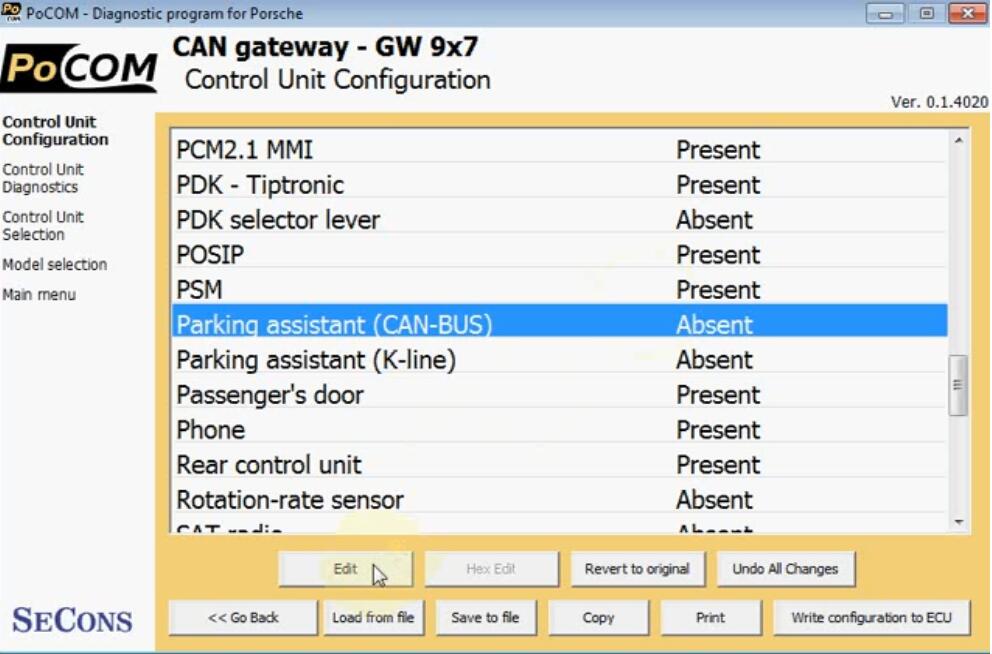This screenshot has width=992, height=654.
Task: Click the Edit button
Action: 345,569
